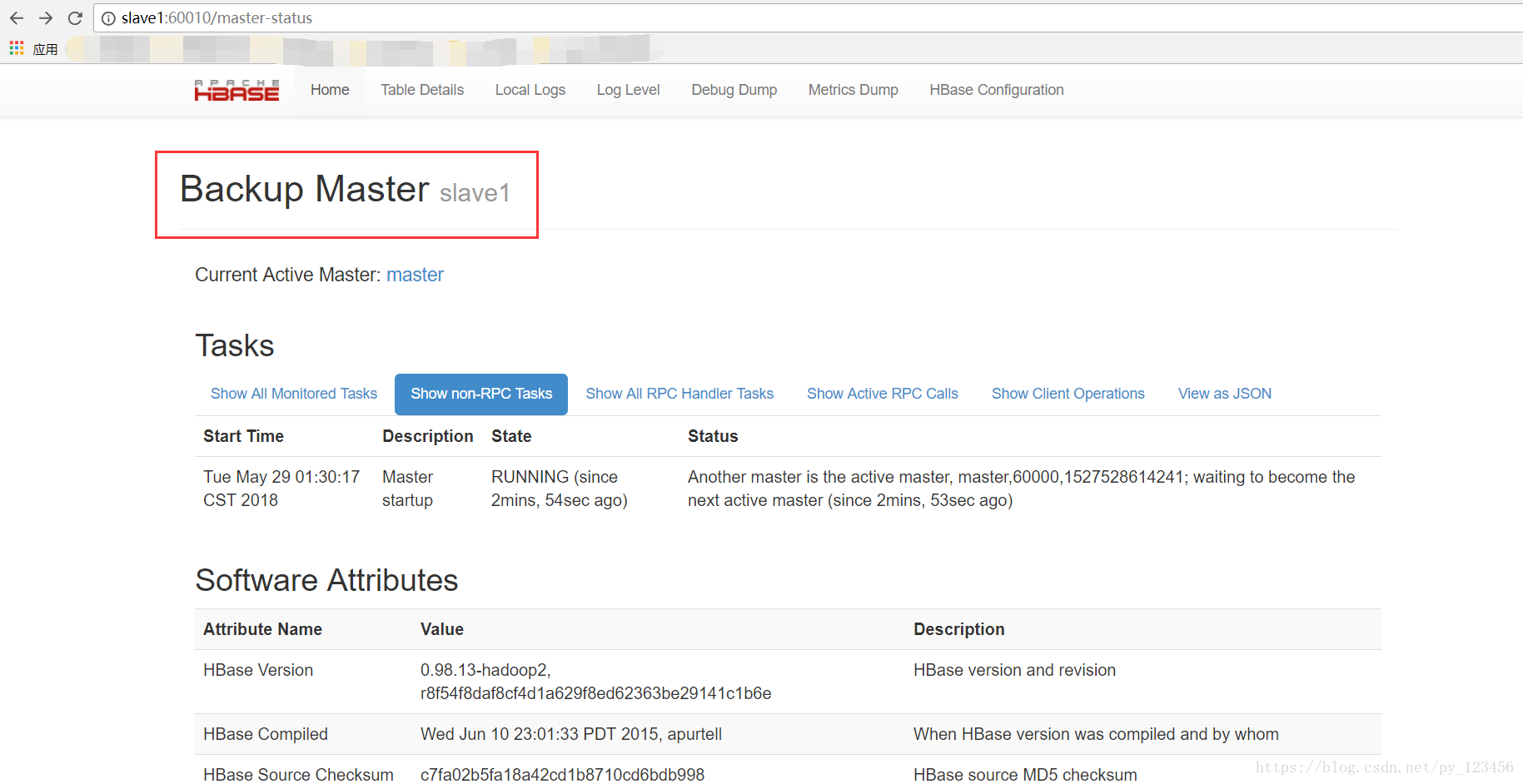Select Show Active RPC Calls tab

click(883, 394)
